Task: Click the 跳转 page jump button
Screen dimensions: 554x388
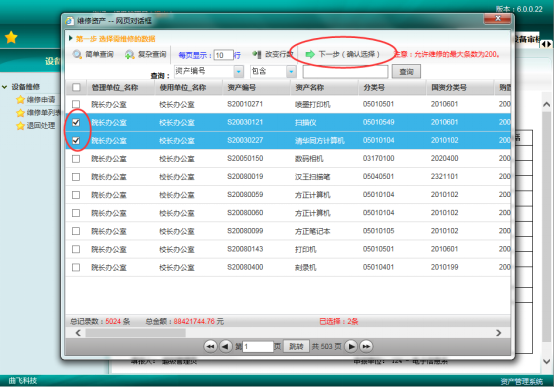Action: point(296,347)
